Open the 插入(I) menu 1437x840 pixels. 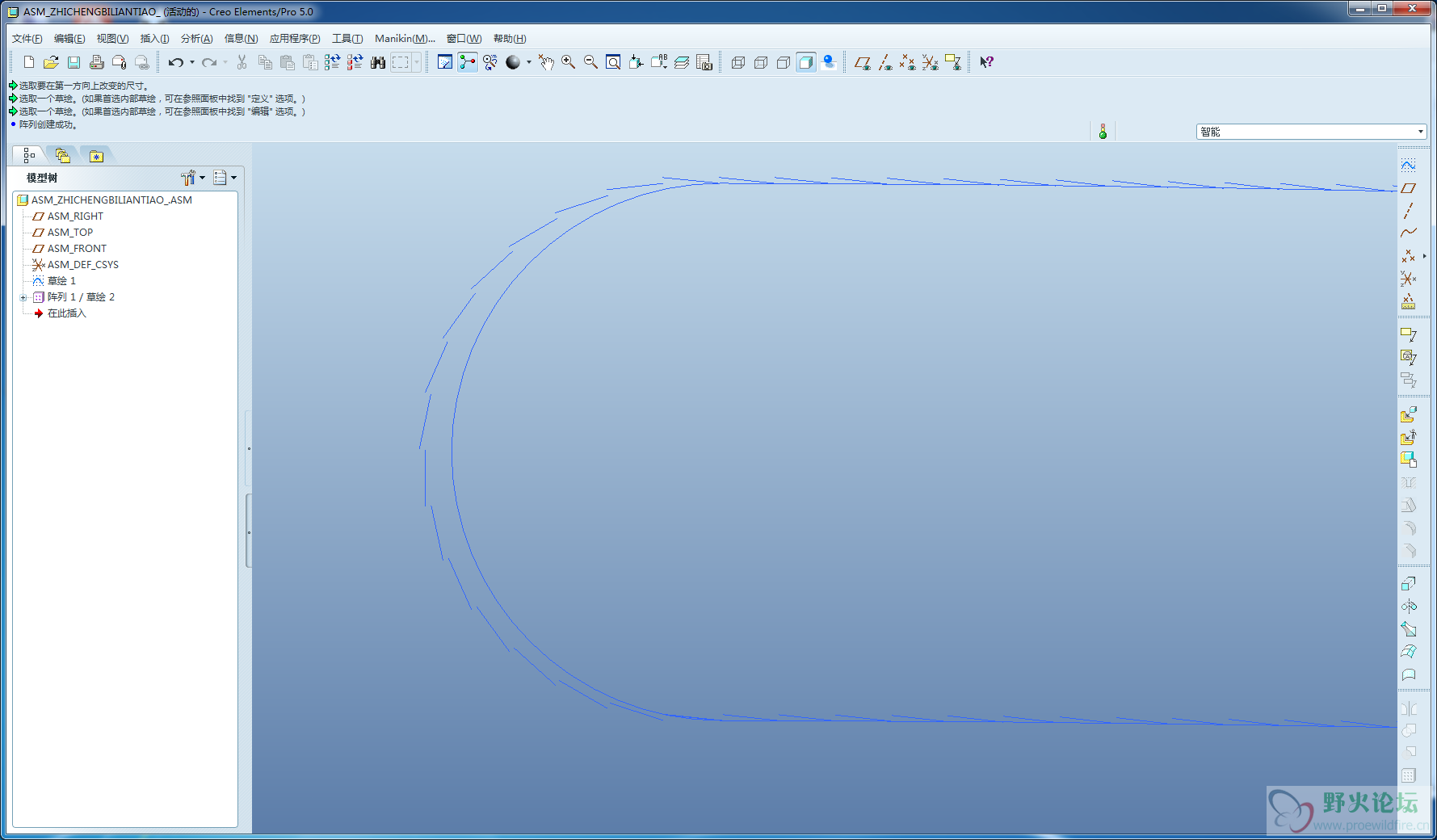click(154, 39)
